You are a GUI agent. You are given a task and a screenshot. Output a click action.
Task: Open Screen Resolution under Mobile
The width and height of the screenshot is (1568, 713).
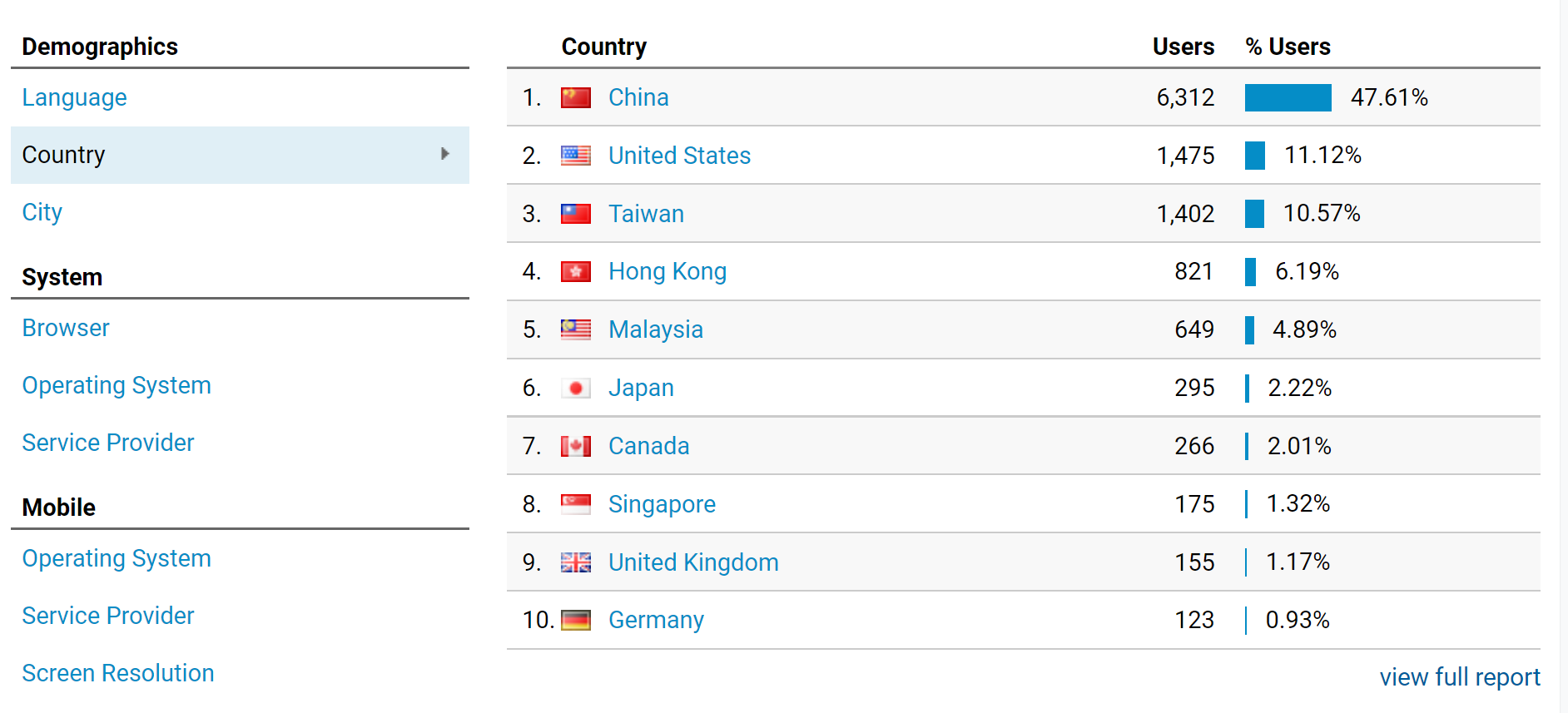[117, 673]
